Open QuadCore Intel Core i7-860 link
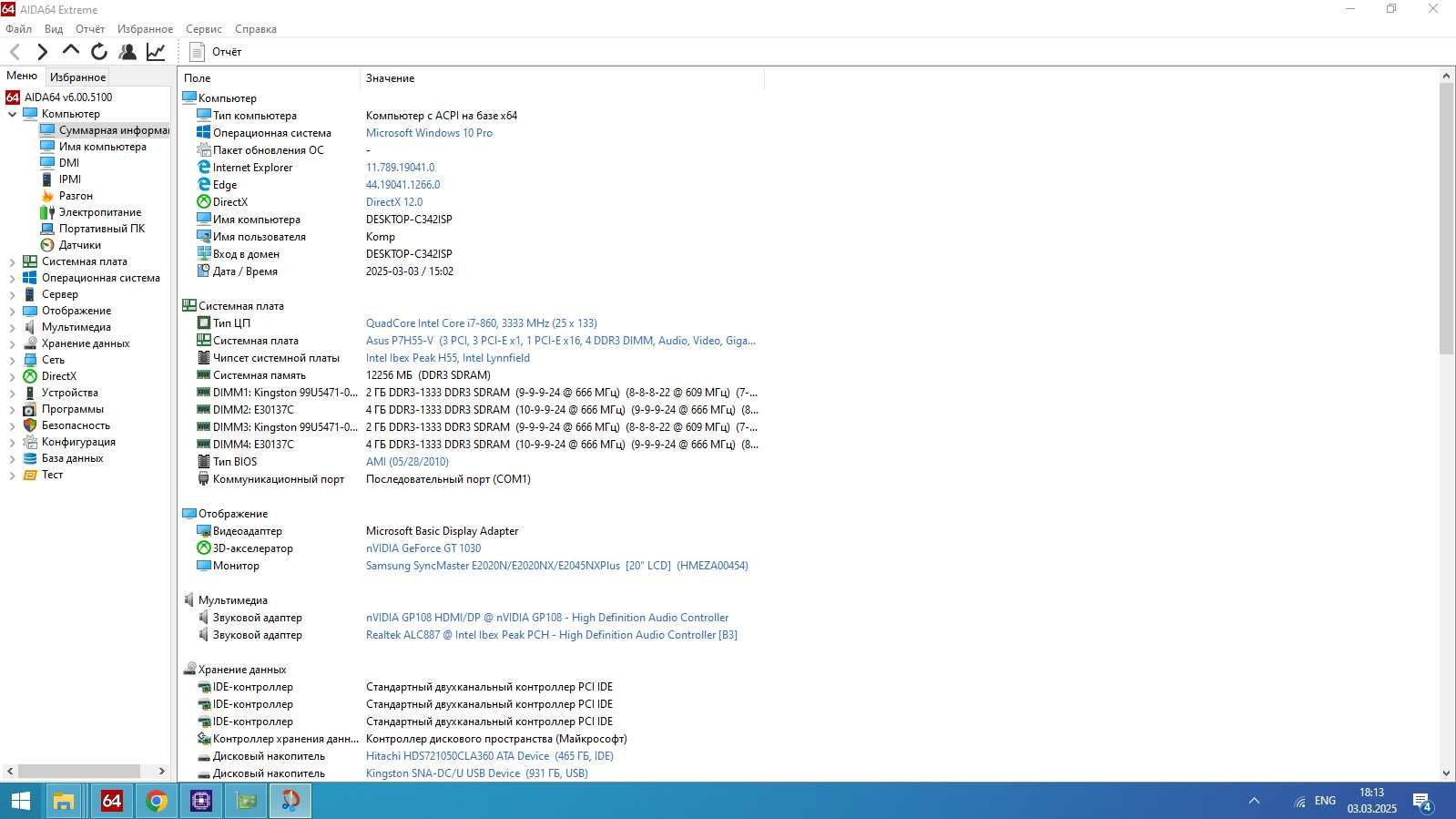Viewport: 1456px width, 819px height. tap(481, 323)
